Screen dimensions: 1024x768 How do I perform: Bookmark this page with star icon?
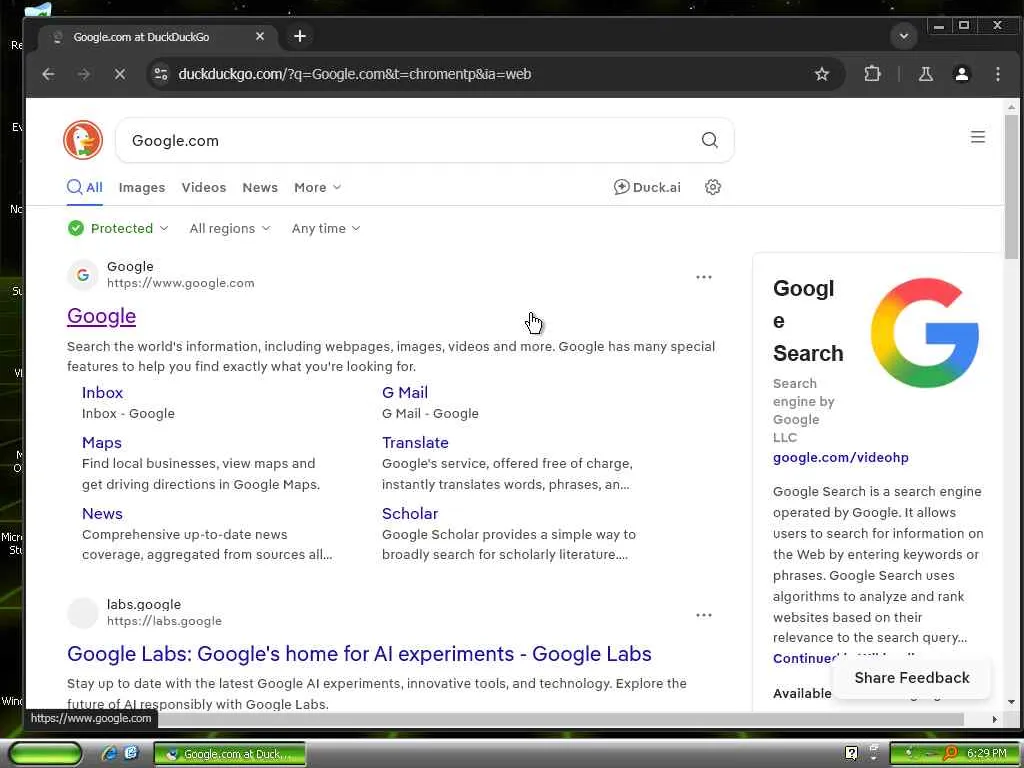click(822, 74)
